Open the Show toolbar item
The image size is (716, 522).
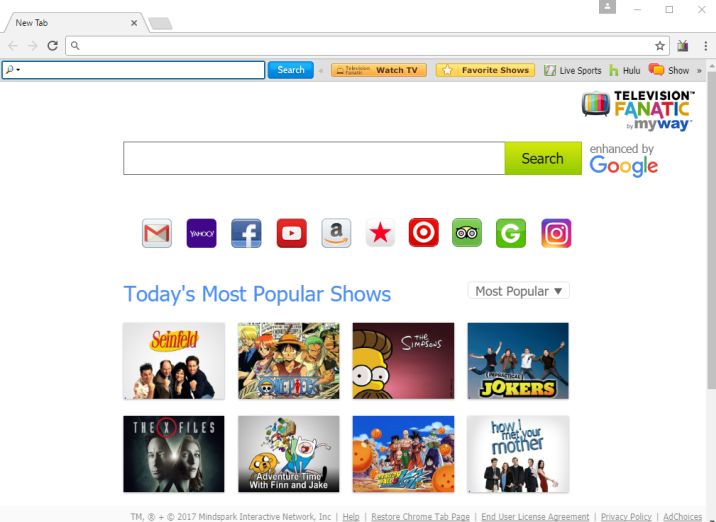669,70
